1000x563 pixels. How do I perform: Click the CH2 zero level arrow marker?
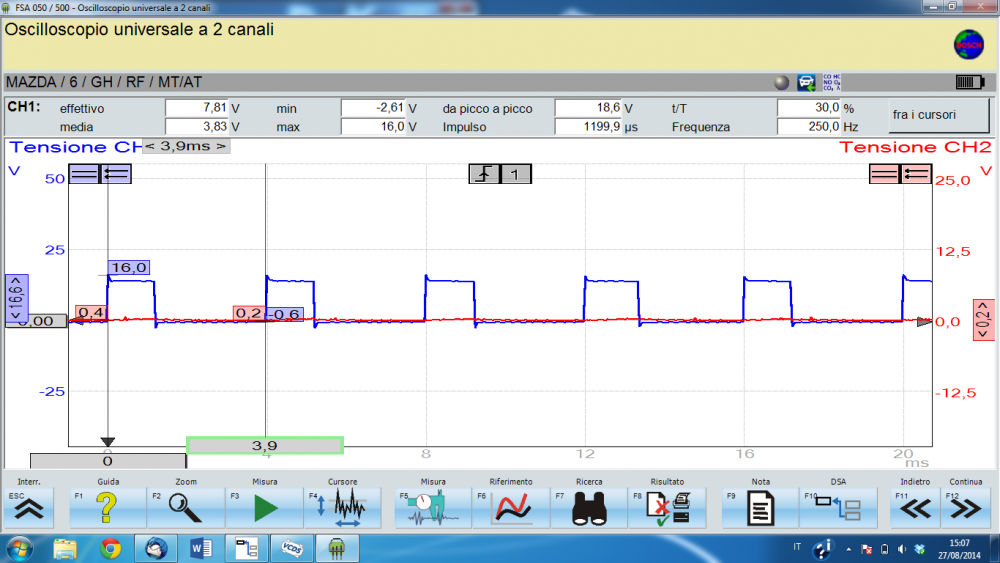tap(924, 322)
